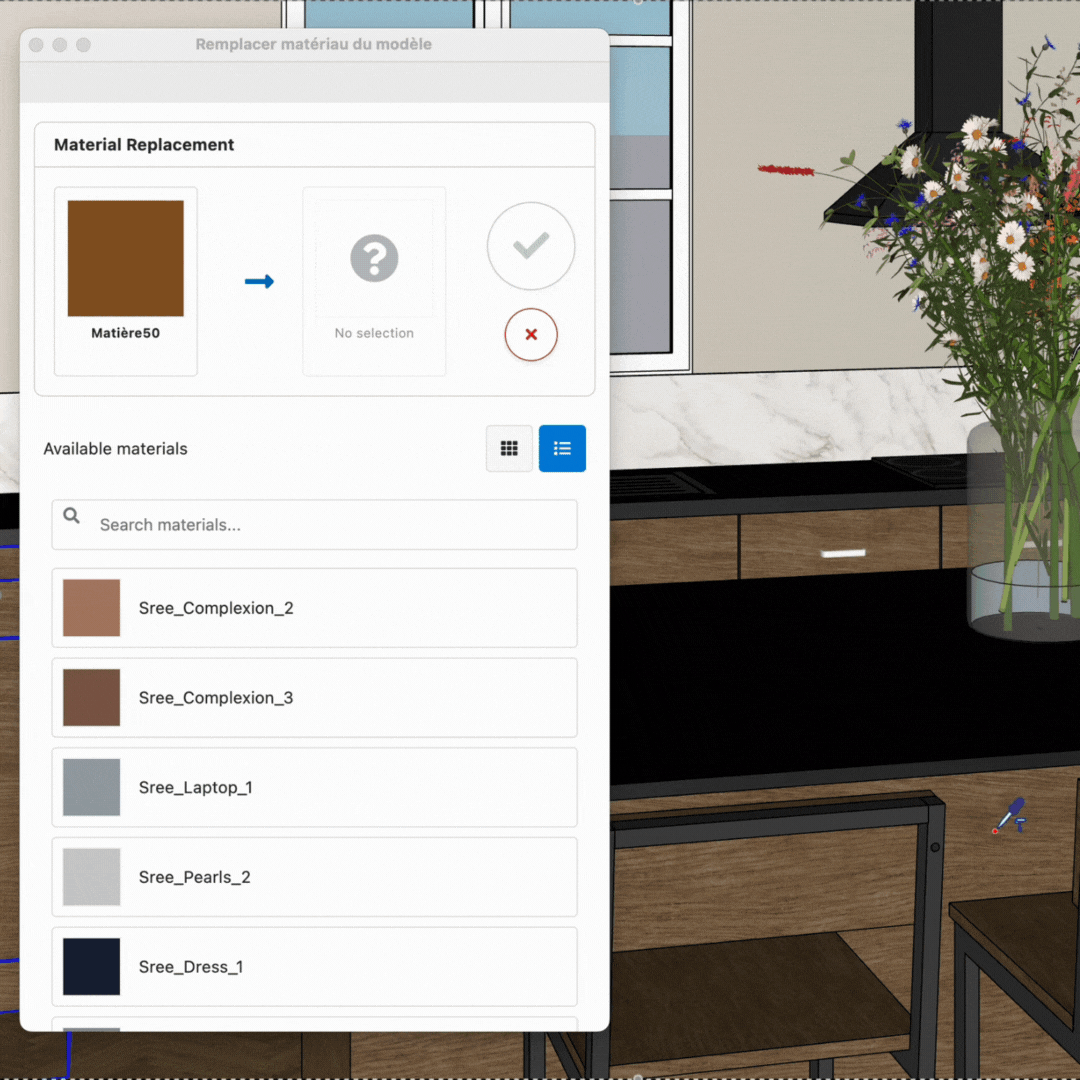This screenshot has width=1080, height=1080.
Task: Zoom the window with third title-bar button
Action: [x=84, y=45]
